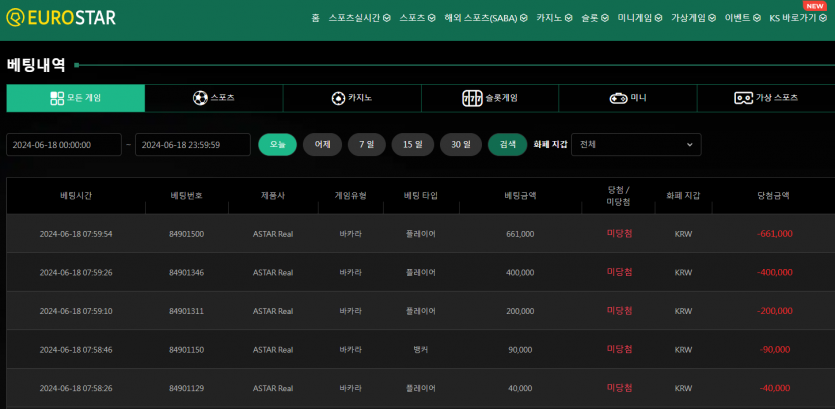Select the 30 일 date filter
This screenshot has width=835, height=409.
pos(461,144)
